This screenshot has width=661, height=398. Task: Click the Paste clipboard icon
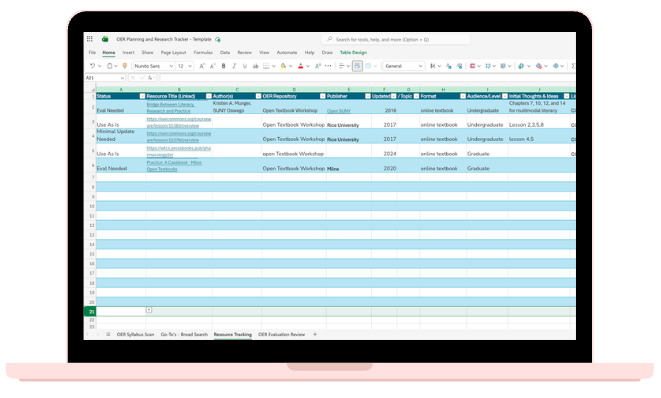pyautogui.click(x=110, y=66)
